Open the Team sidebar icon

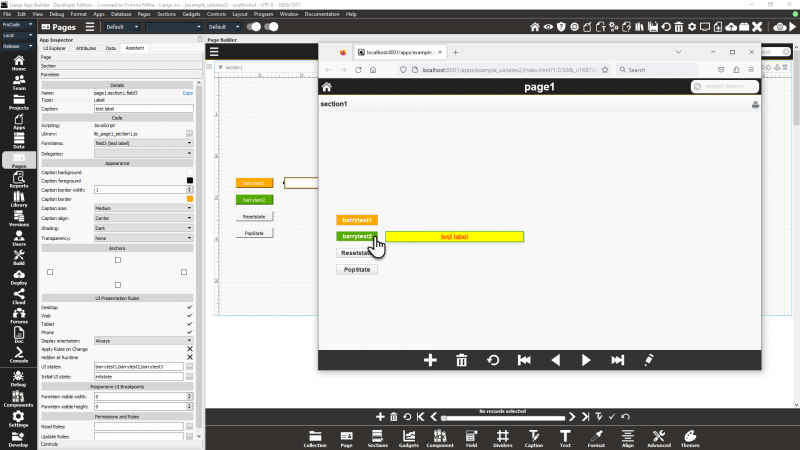pyautogui.click(x=19, y=83)
